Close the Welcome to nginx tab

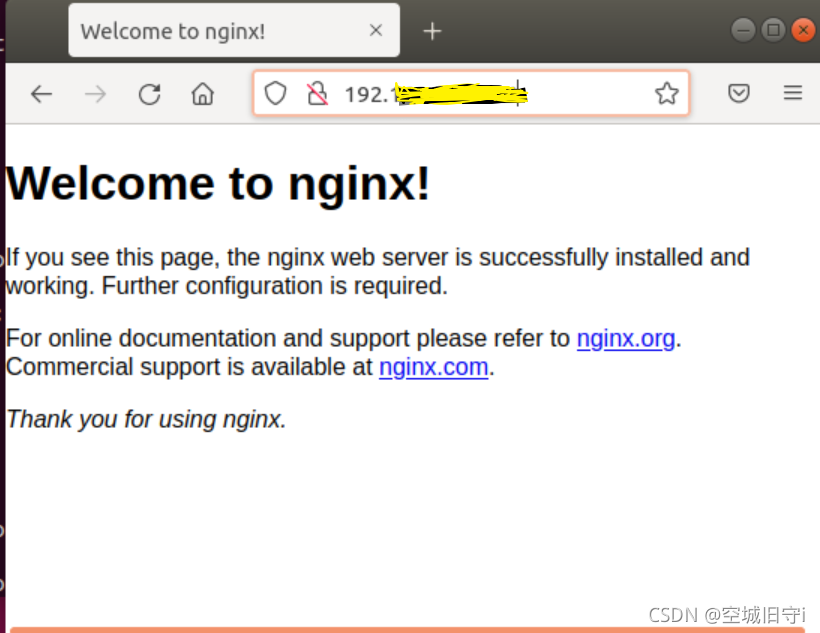pyautogui.click(x=375, y=30)
